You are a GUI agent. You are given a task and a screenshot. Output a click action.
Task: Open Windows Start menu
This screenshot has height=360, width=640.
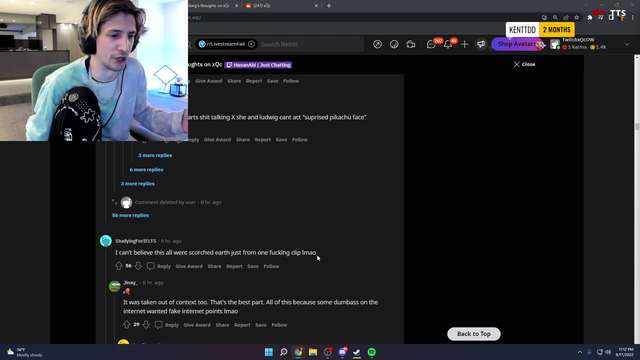(269, 352)
